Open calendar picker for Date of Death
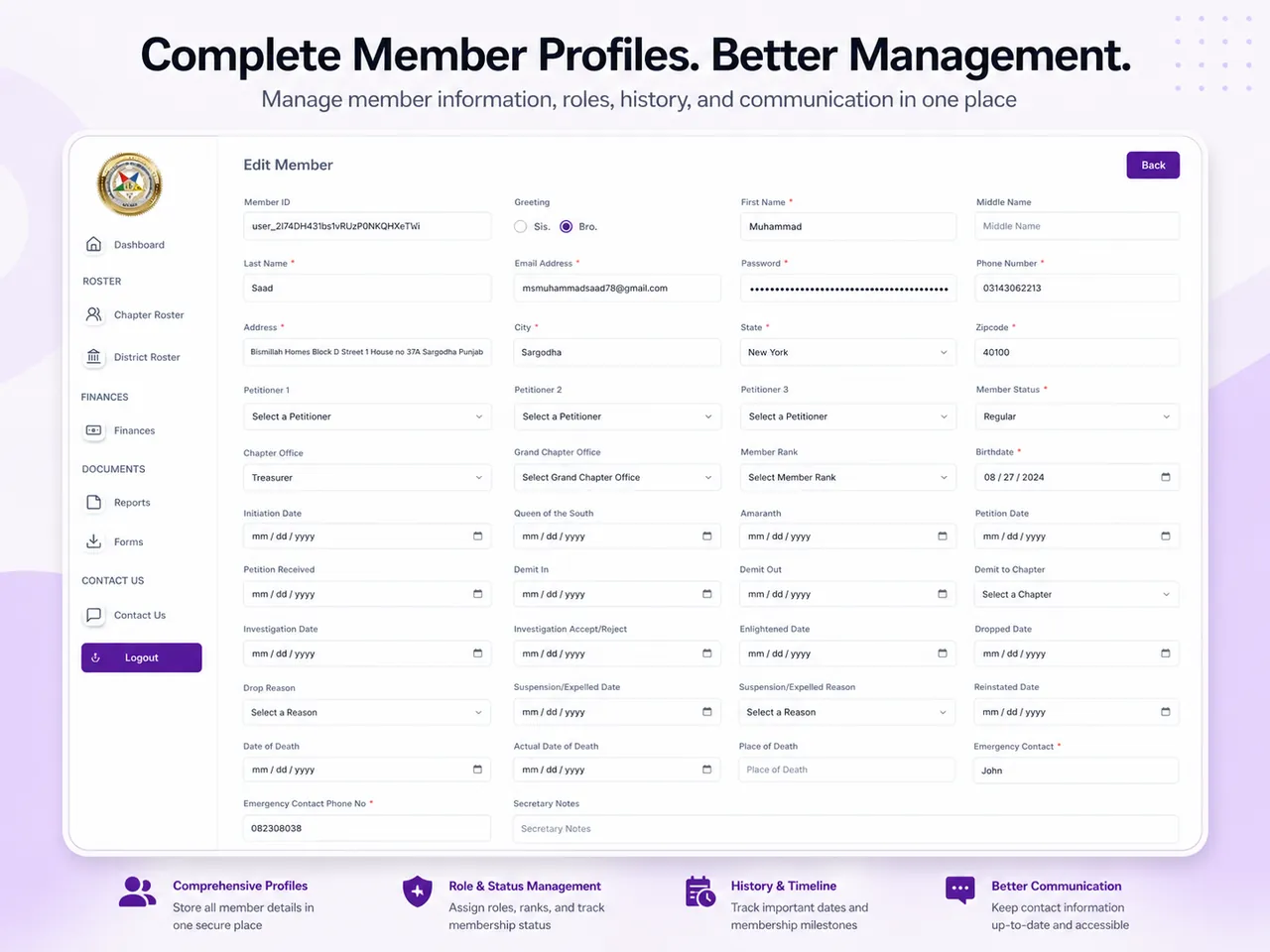 click(477, 770)
